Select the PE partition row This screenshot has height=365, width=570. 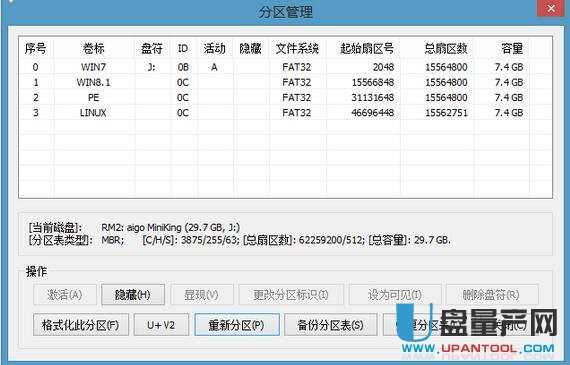point(285,98)
